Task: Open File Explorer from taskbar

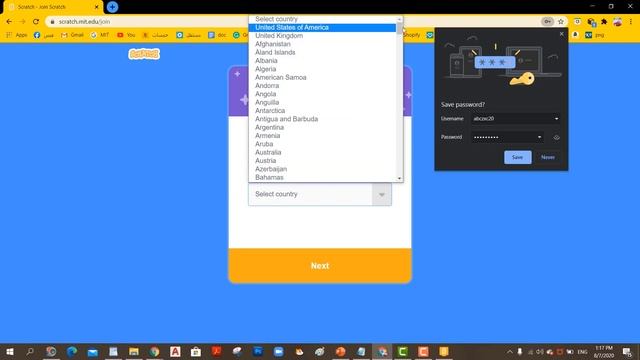Action: (x=134, y=351)
